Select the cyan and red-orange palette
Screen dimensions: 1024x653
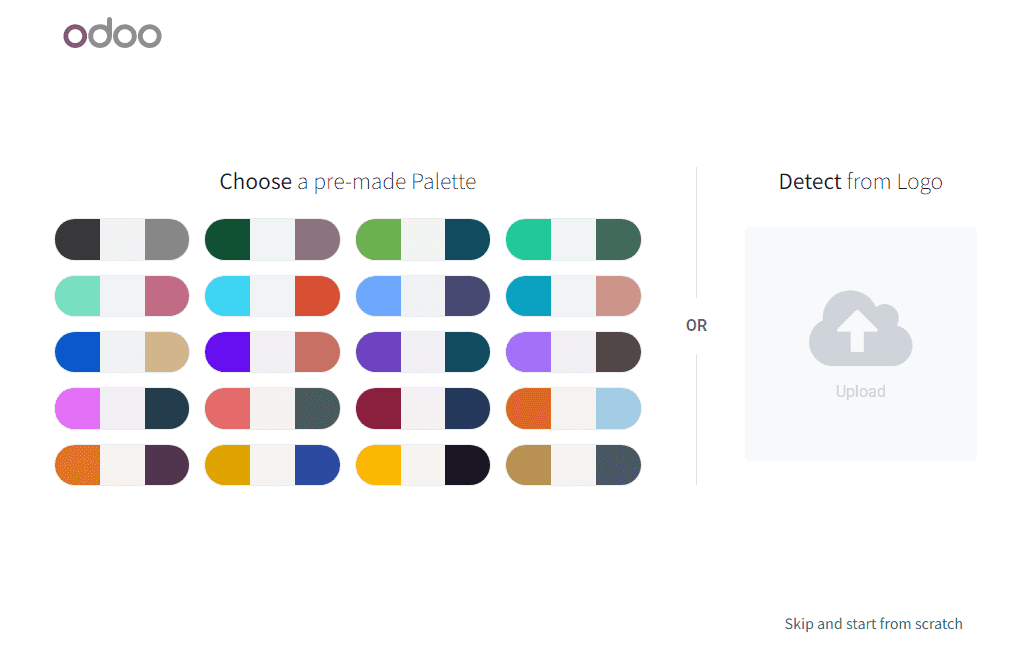272,296
